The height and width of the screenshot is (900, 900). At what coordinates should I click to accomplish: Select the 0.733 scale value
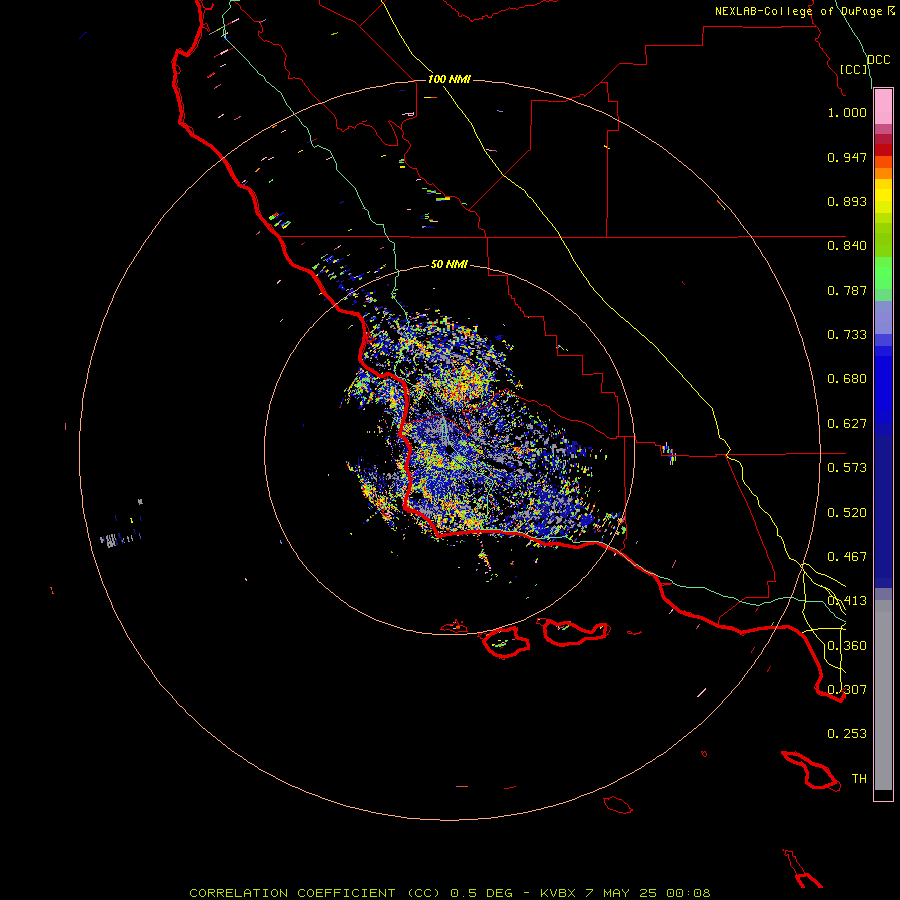pyautogui.click(x=847, y=335)
